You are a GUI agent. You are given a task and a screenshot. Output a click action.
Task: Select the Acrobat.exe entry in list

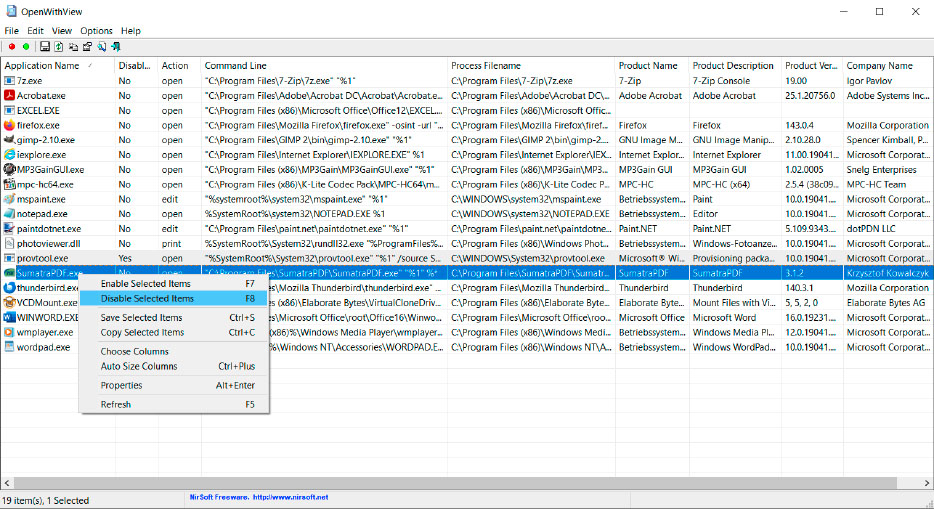(x=40, y=96)
